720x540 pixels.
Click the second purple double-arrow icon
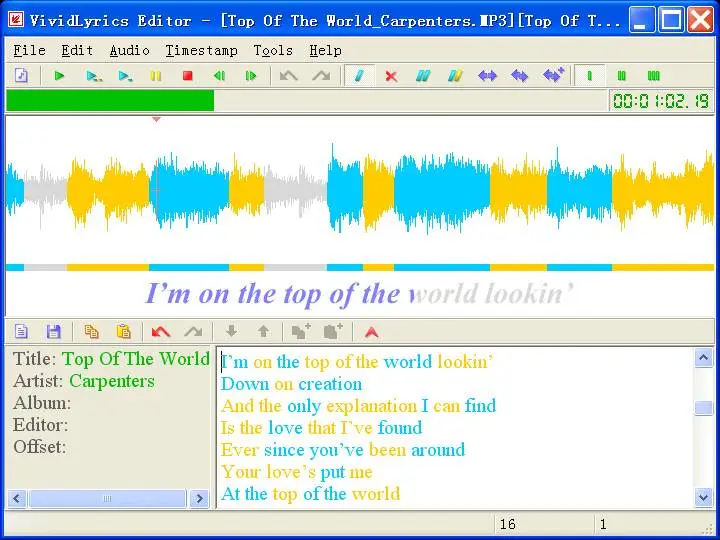519,75
